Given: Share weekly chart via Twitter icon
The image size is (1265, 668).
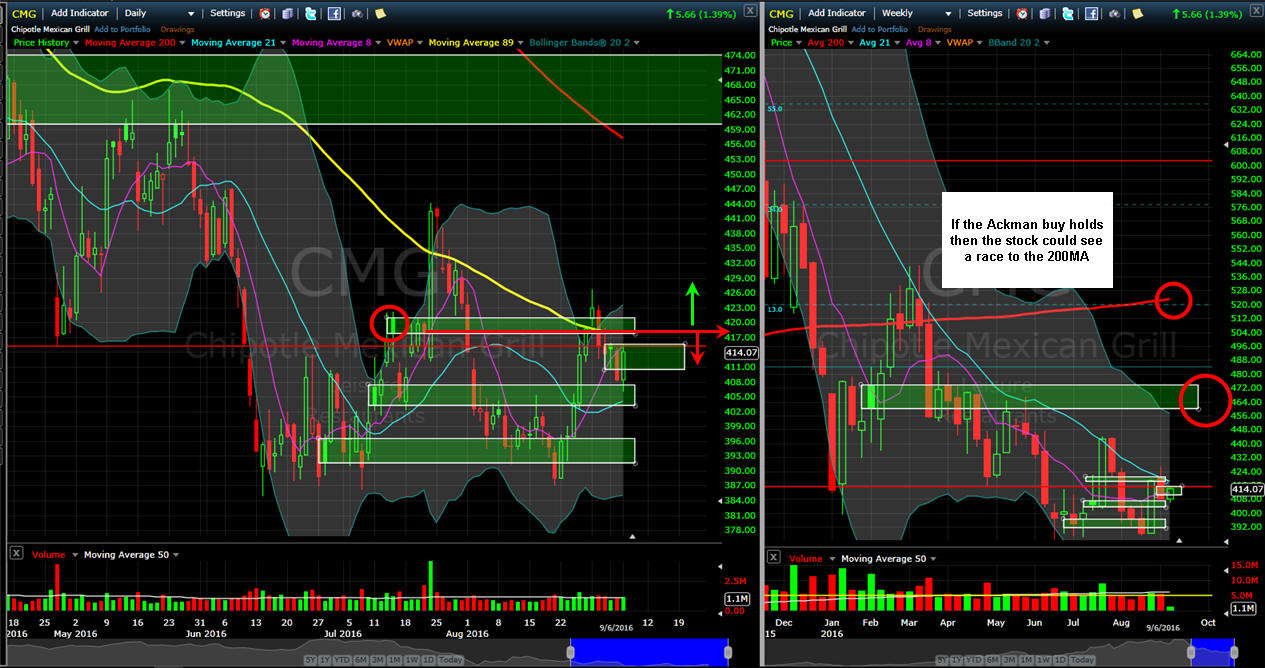Looking at the screenshot, I should [x=1068, y=14].
